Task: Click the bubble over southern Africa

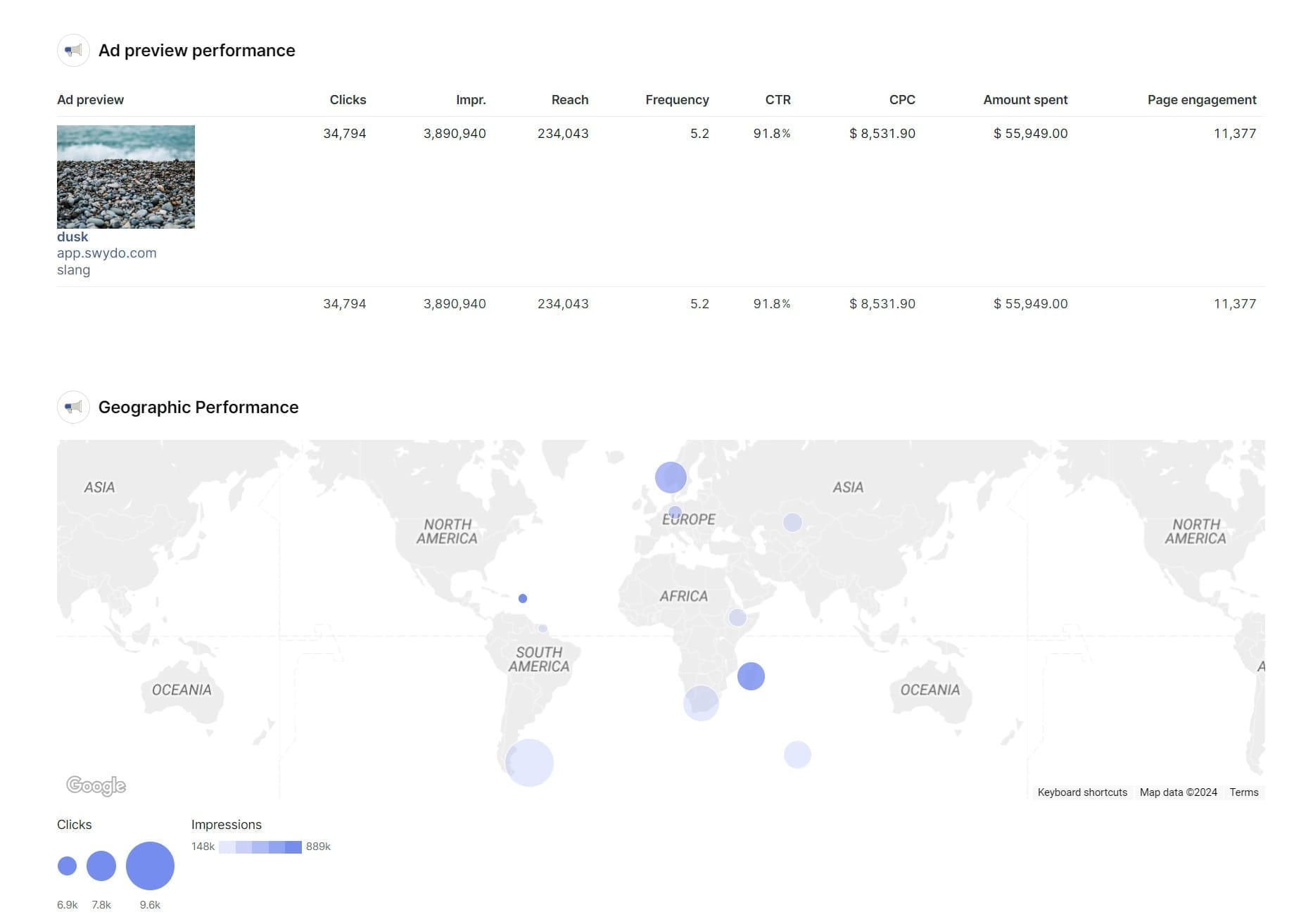Action: point(701,702)
